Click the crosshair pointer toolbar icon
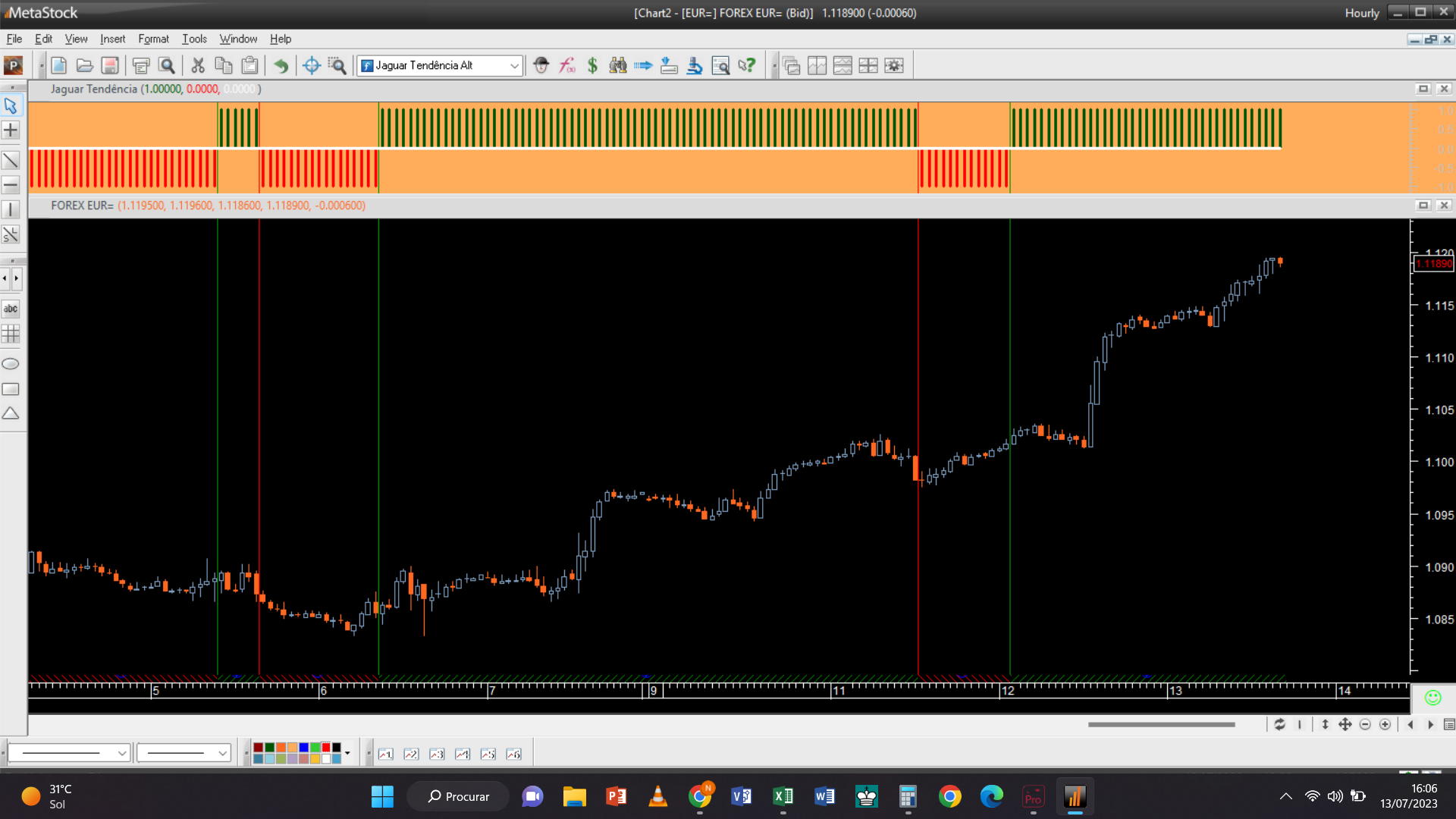 [311, 65]
